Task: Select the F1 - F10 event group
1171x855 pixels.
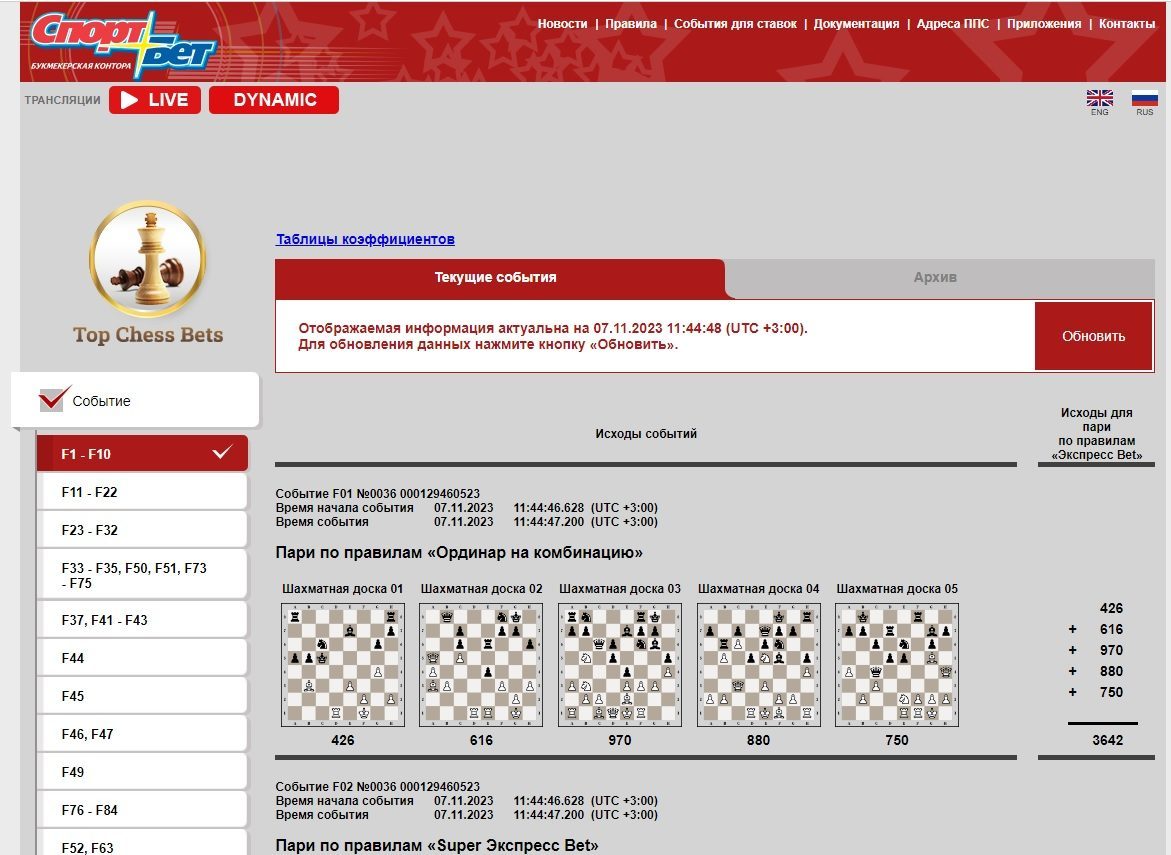Action: [x=142, y=453]
